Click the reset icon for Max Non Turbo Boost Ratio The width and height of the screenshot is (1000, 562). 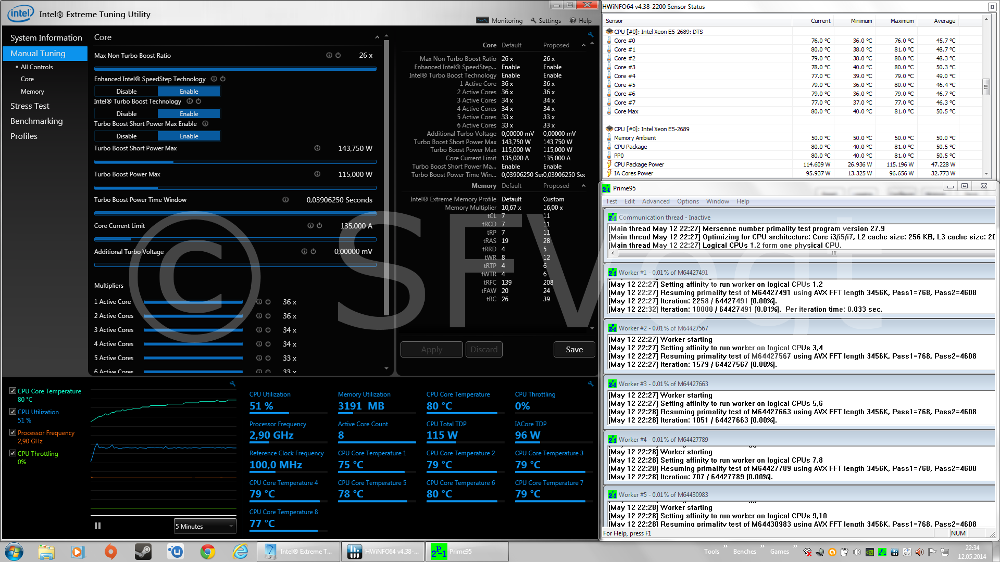pyautogui.click(x=338, y=55)
